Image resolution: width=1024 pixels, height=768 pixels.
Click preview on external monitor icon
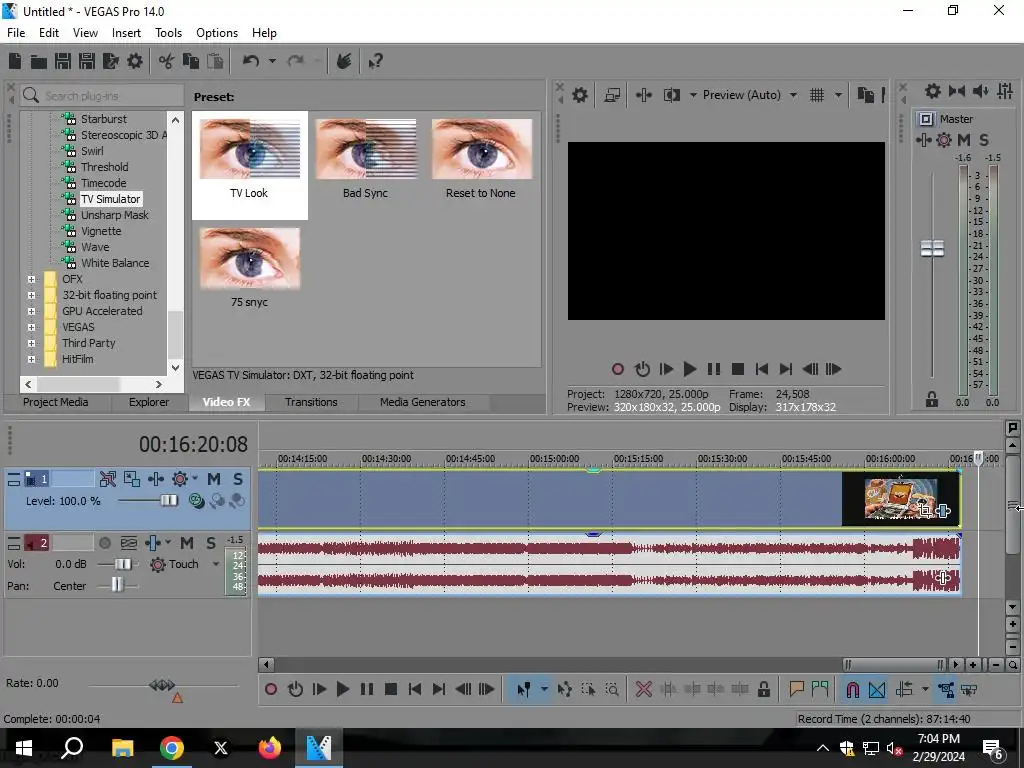coord(612,95)
